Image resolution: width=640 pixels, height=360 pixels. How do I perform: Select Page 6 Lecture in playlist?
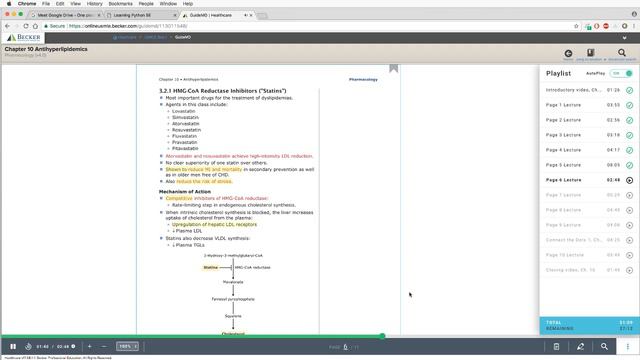point(589,180)
